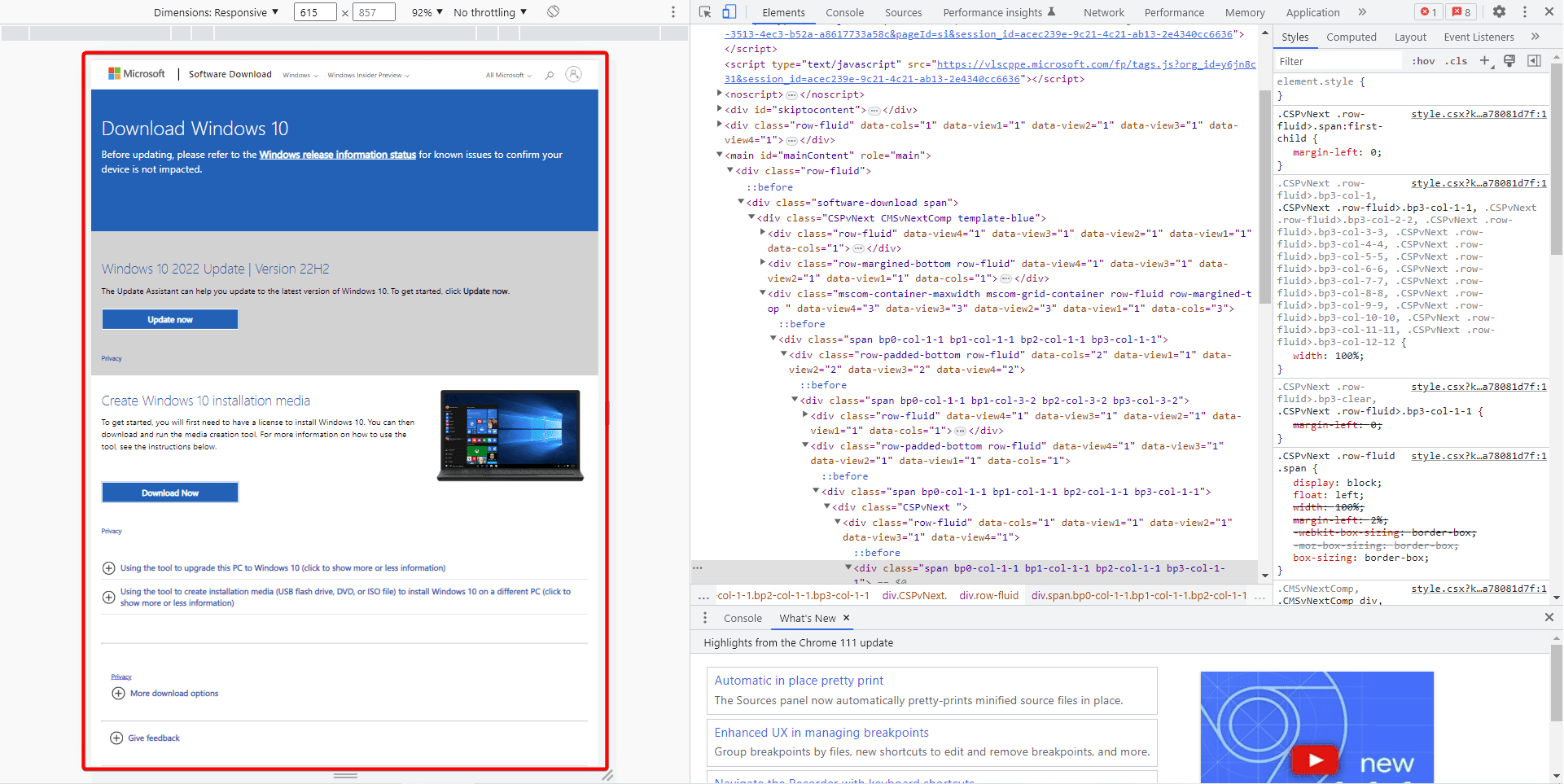Switch to the Layout sidebar tab
Screen dimensions: 1564x784
pyautogui.click(x=1410, y=37)
